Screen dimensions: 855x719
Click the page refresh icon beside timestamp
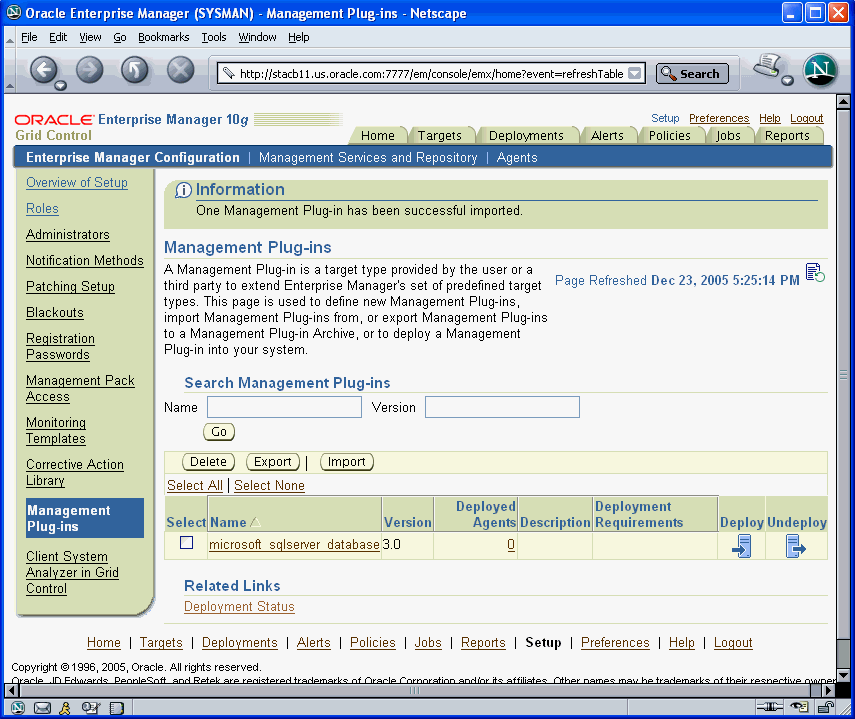tap(814, 273)
